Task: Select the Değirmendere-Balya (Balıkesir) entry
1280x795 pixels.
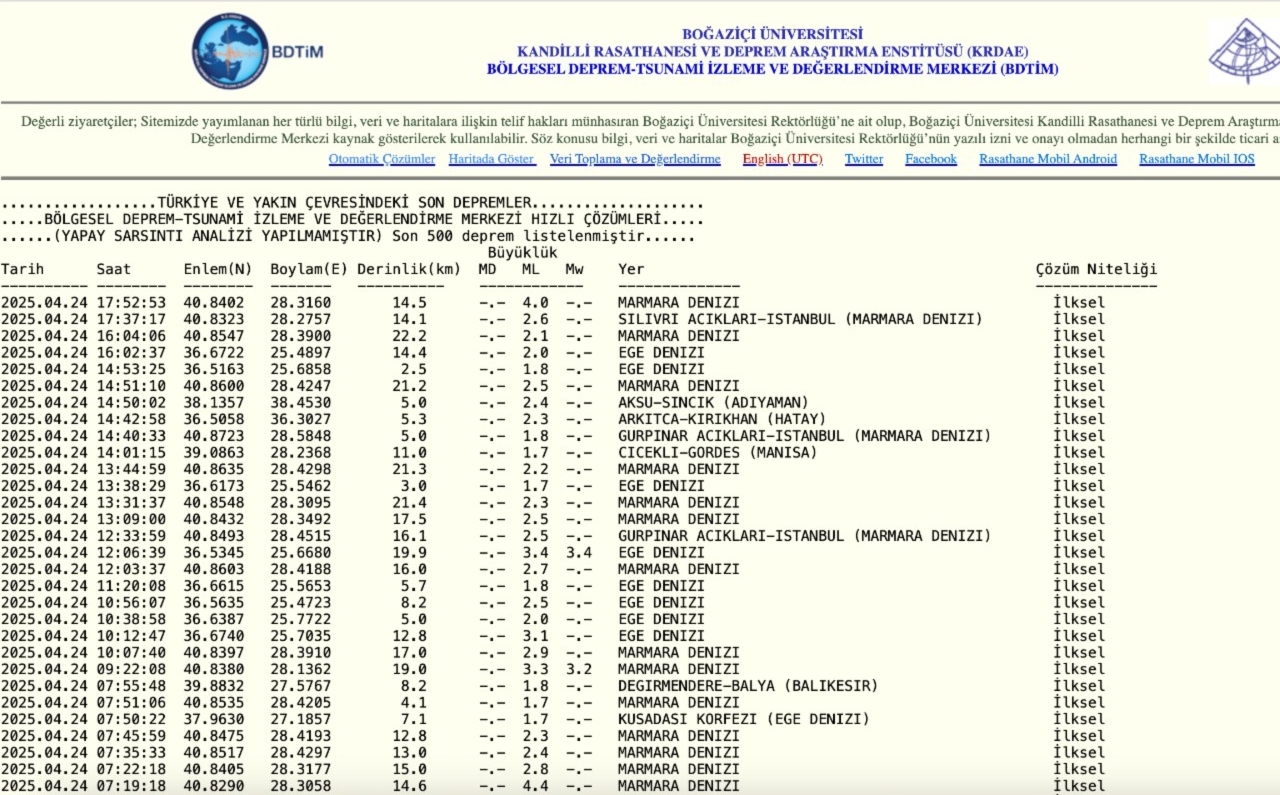Action: (x=747, y=686)
